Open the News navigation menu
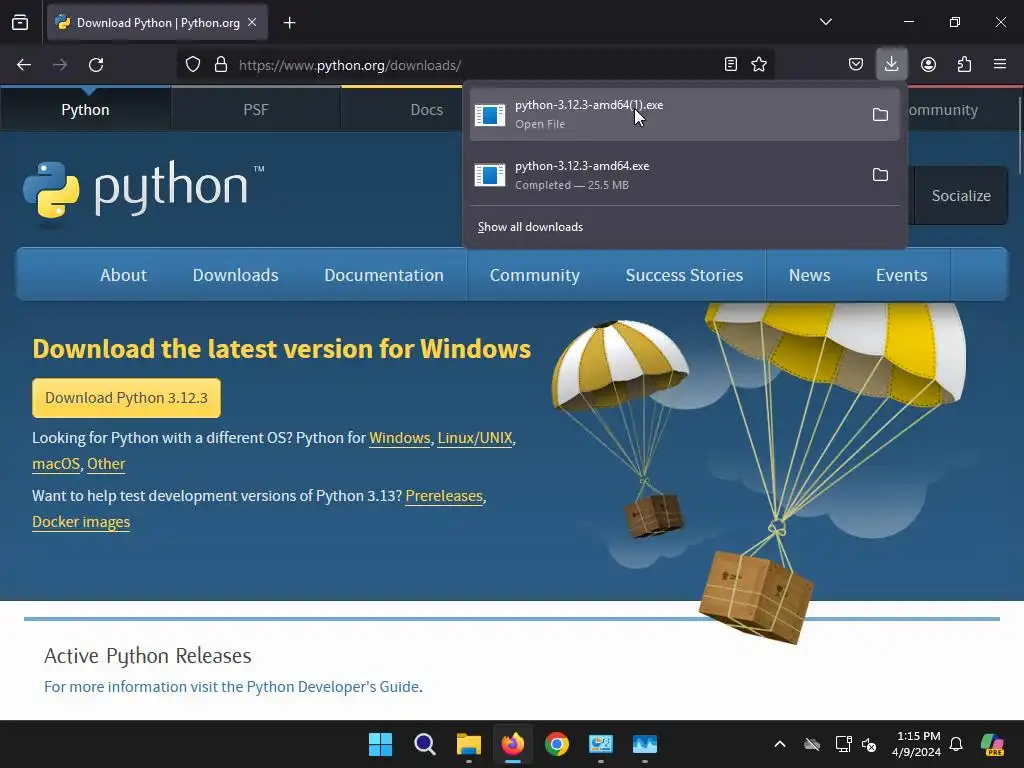The height and width of the screenshot is (768, 1024). (810, 275)
